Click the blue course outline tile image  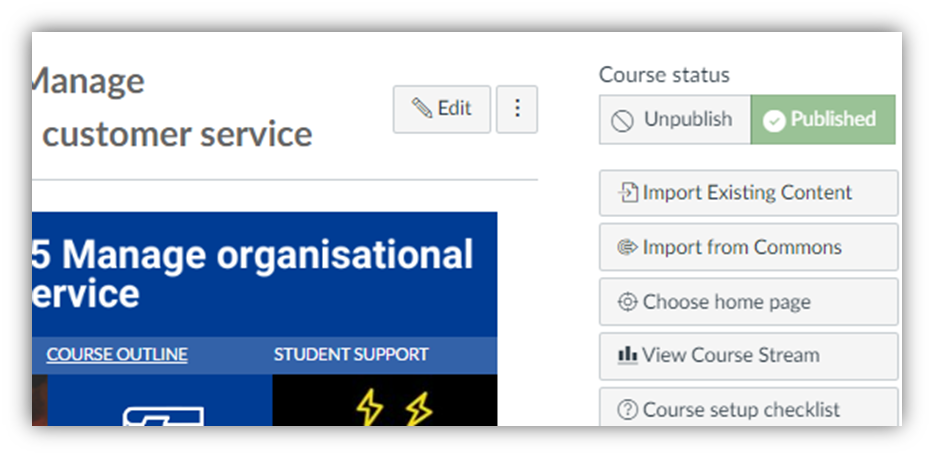click(160, 400)
